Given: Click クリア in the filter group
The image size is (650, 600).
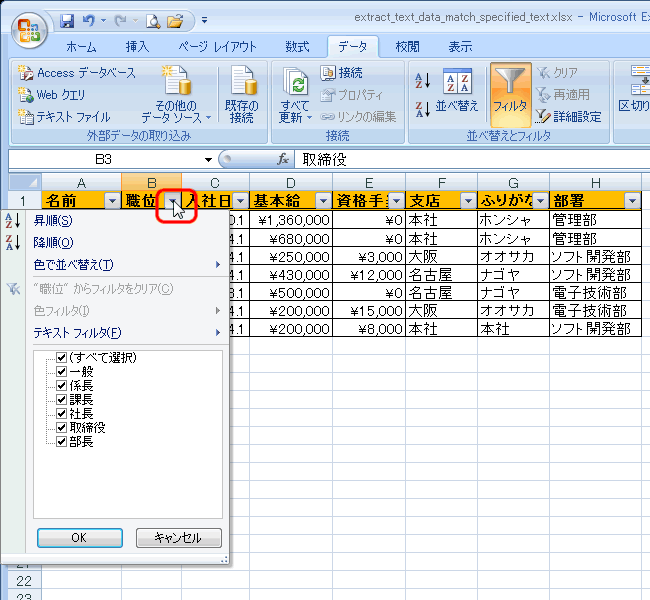Looking at the screenshot, I should coord(557,73).
